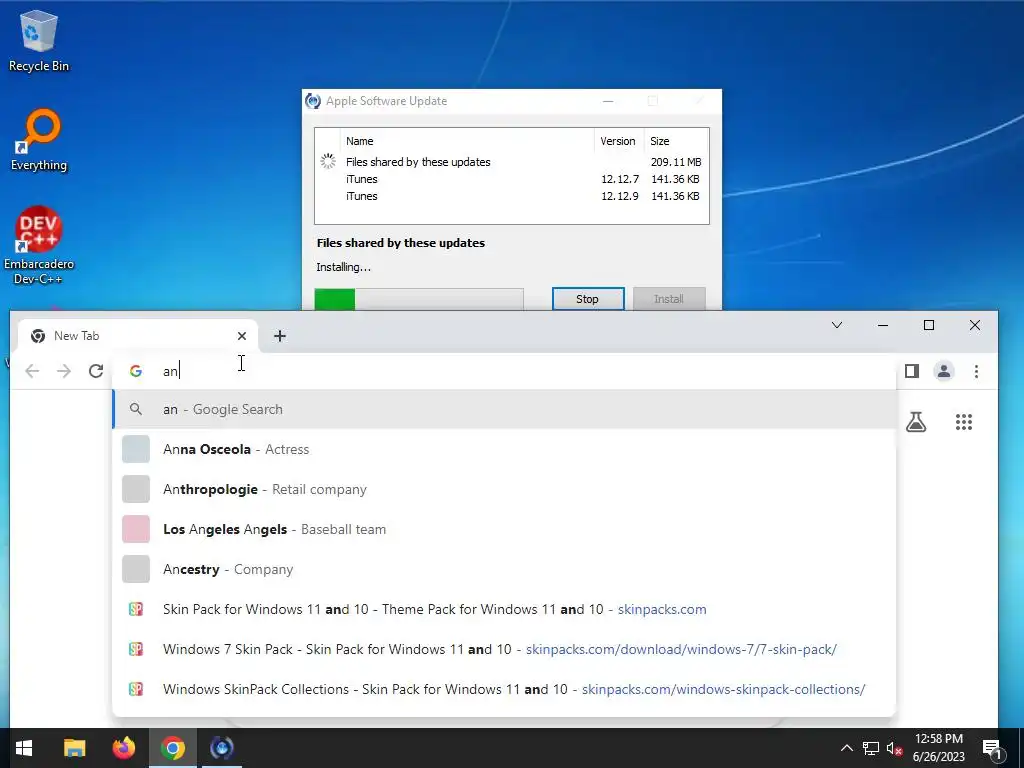The width and height of the screenshot is (1024, 768).
Task: Launch the Everything search desktop shortcut
Action: pos(39,140)
